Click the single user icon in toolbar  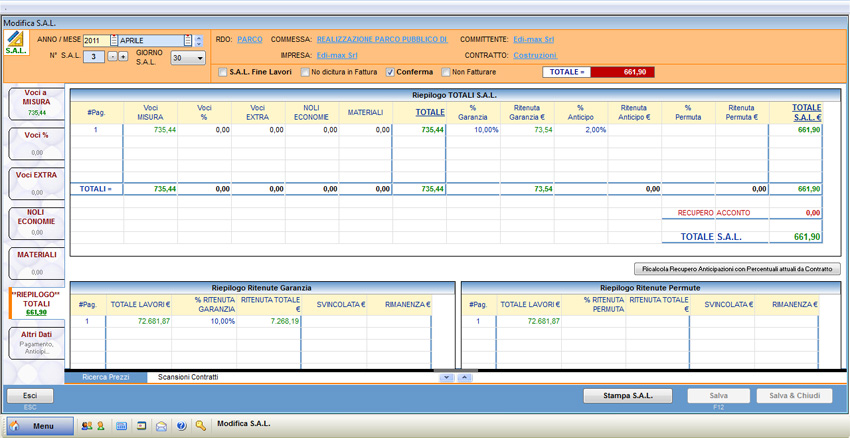[100, 426]
